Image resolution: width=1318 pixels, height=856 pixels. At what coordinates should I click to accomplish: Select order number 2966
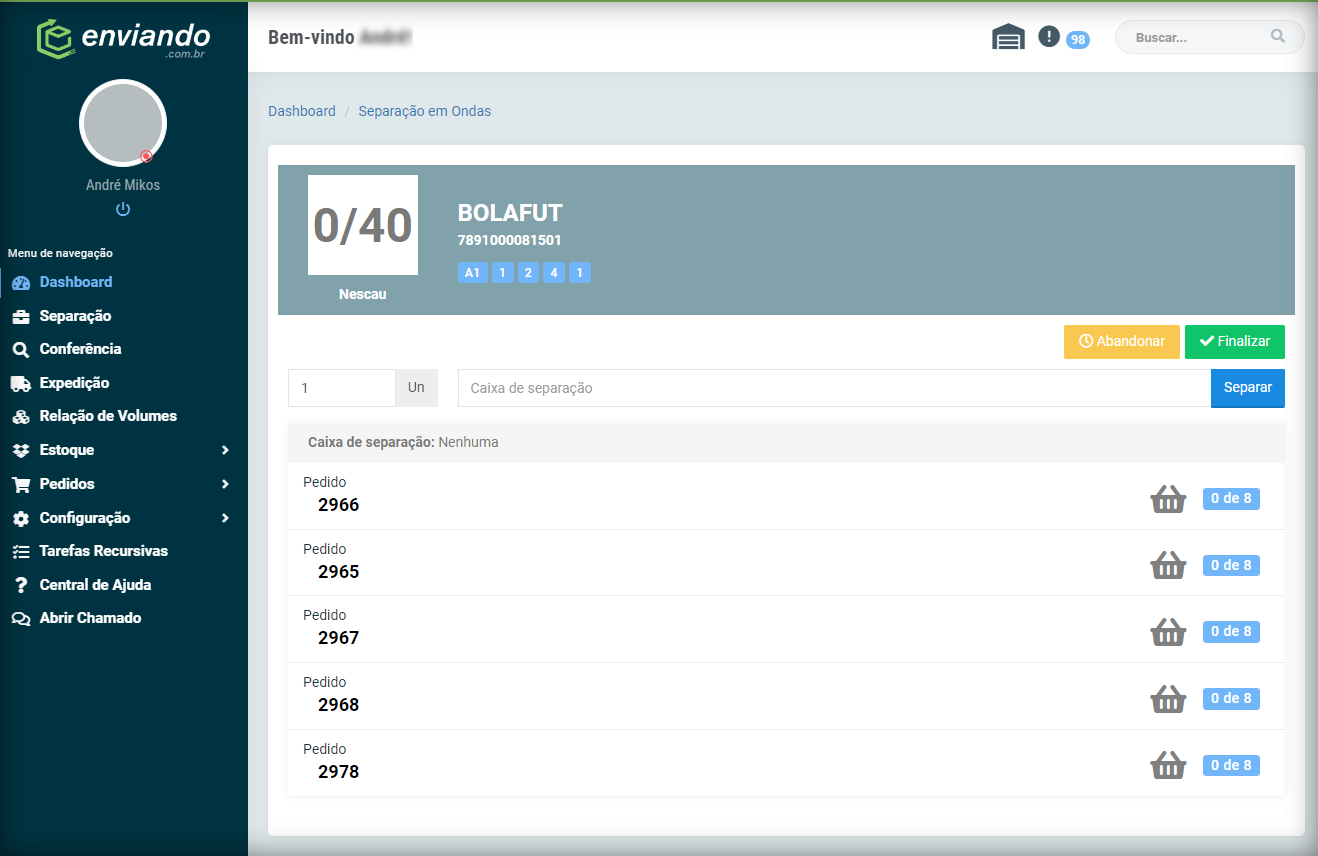pos(338,505)
